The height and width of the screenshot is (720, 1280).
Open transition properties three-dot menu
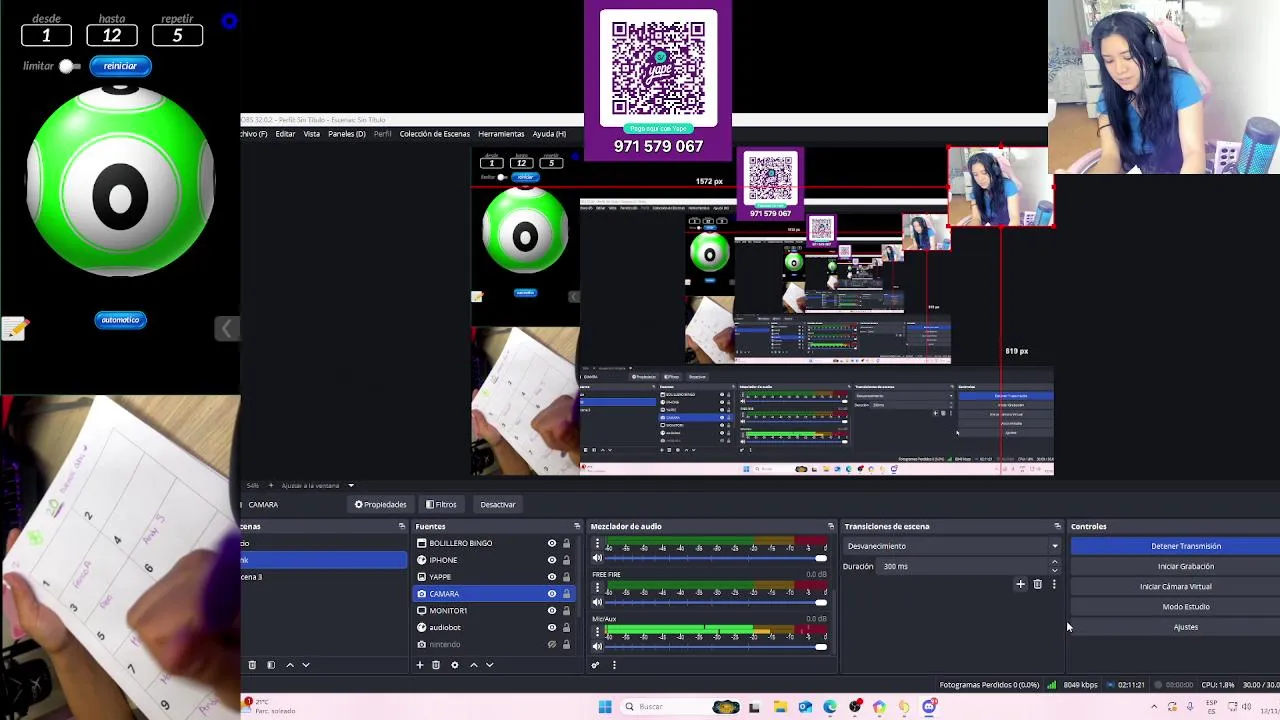pos(1054,584)
